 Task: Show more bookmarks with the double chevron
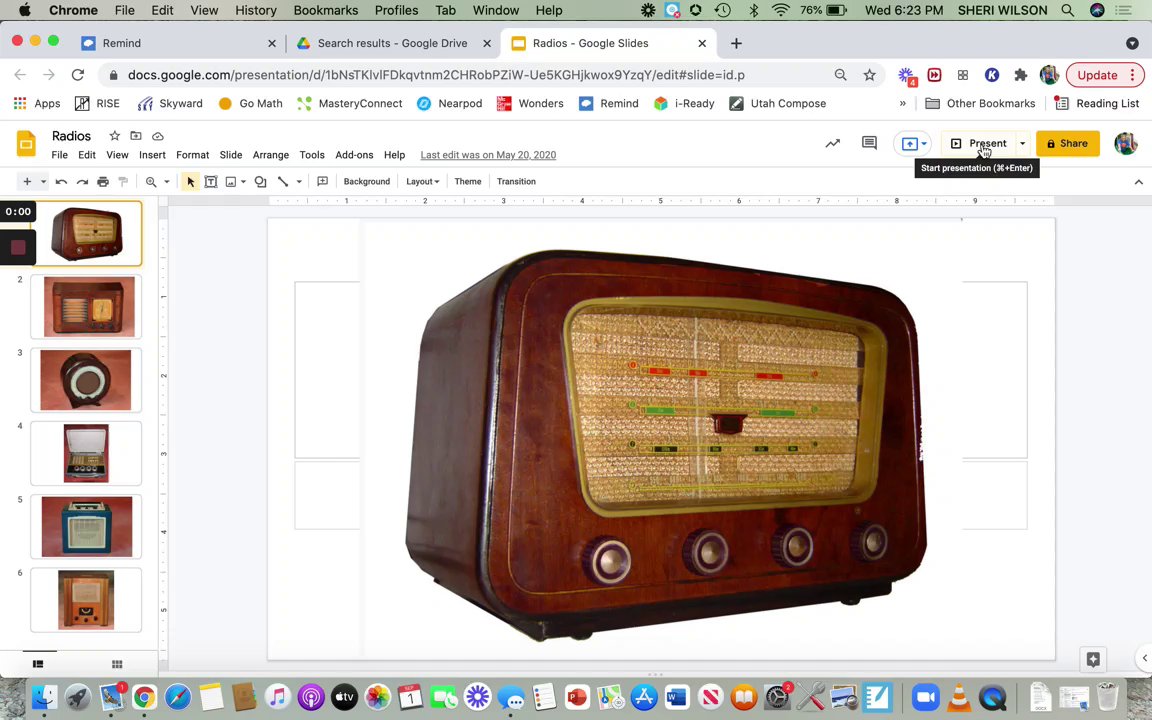click(902, 104)
